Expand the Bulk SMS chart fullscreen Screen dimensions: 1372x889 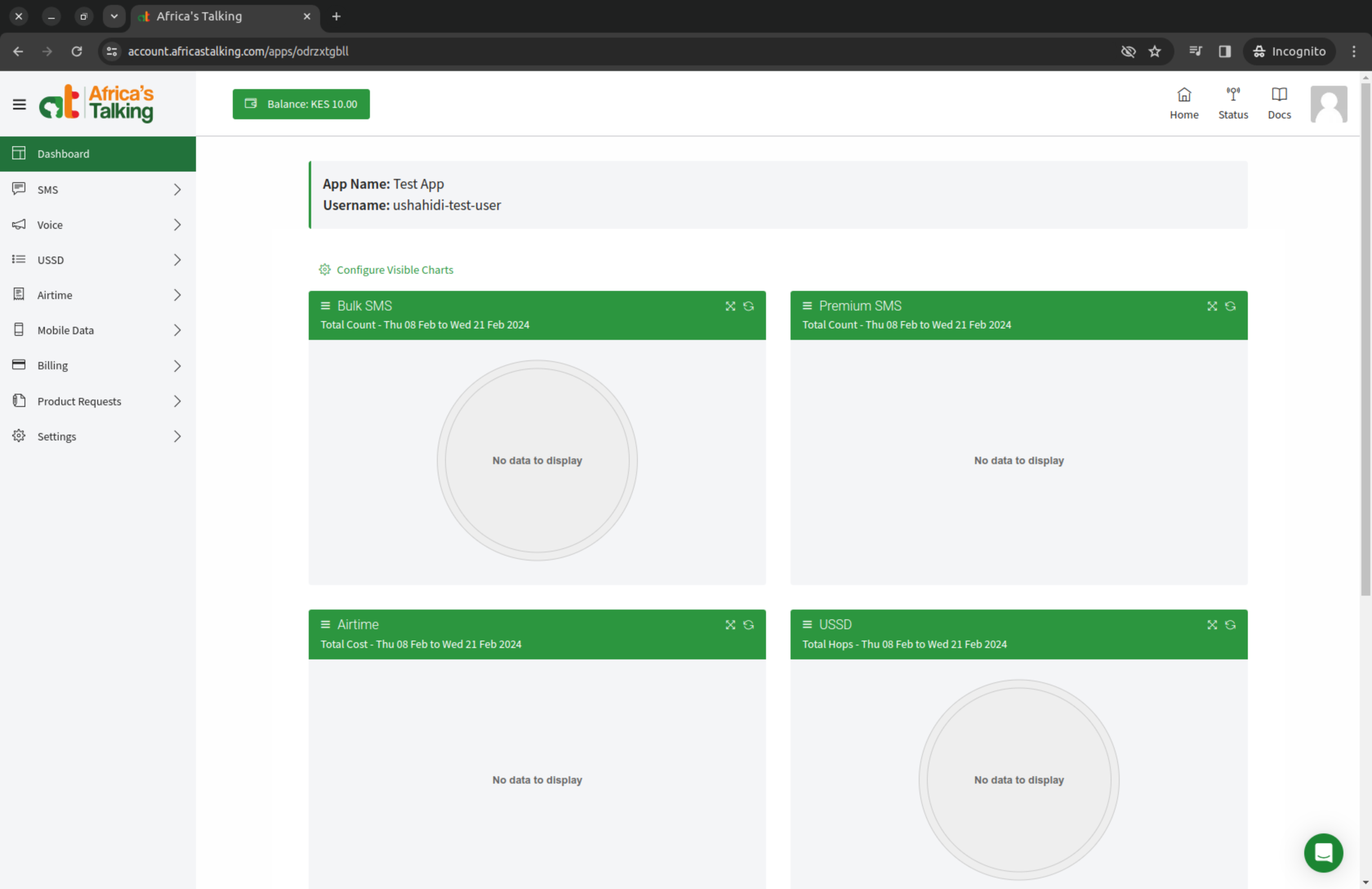point(730,306)
